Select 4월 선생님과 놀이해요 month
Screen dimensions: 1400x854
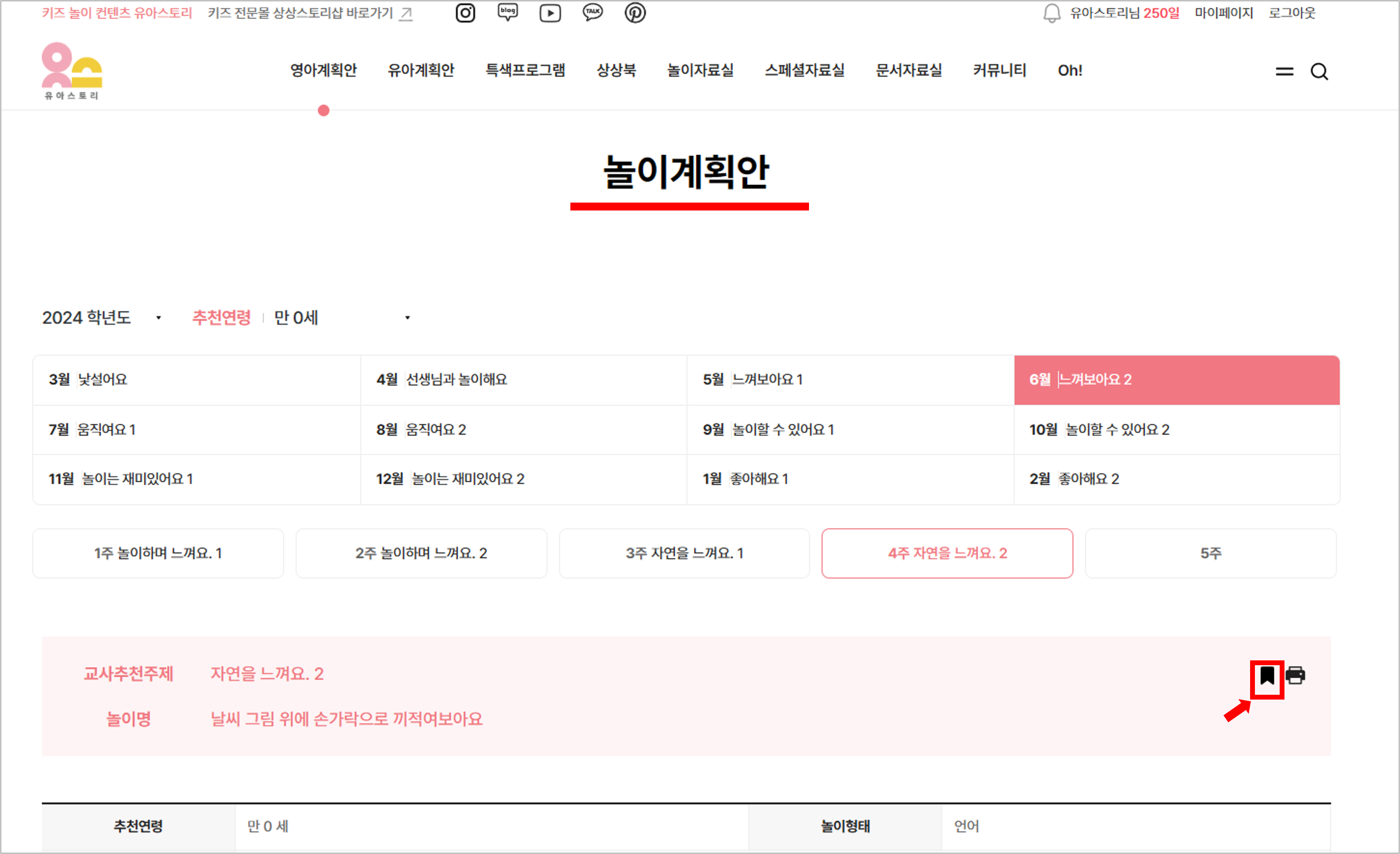pos(524,380)
